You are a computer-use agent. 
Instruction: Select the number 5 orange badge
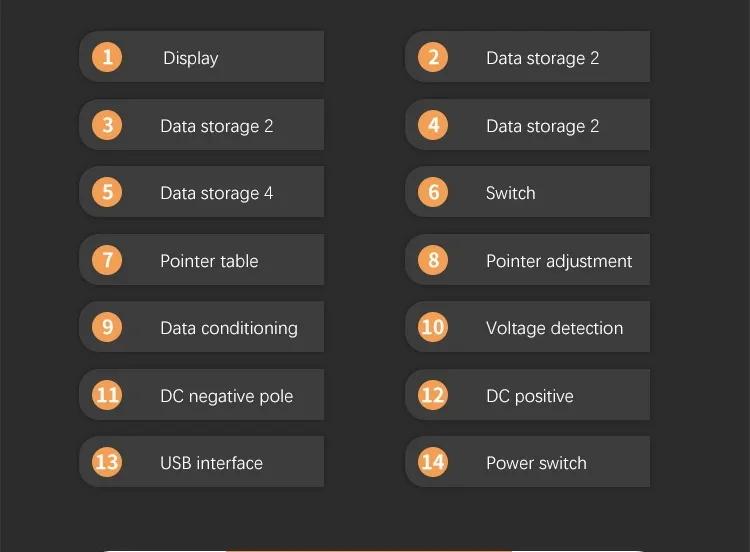[x=107, y=192]
